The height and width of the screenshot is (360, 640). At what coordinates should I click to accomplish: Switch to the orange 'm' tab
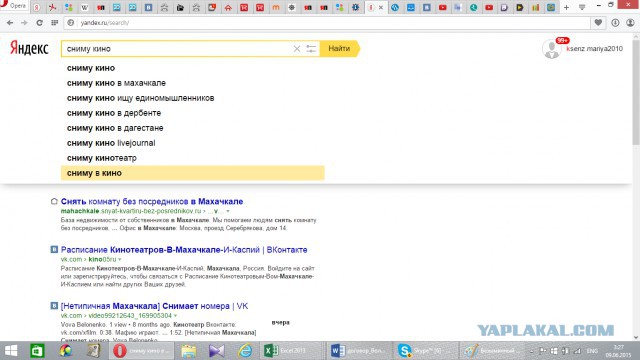coord(276,7)
